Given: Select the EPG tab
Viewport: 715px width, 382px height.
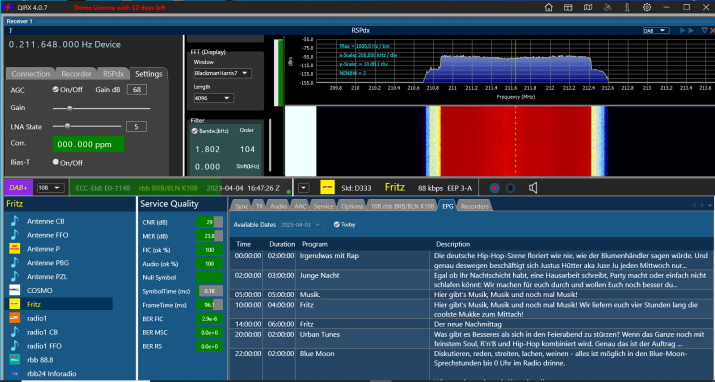Looking at the screenshot, I should point(447,206).
